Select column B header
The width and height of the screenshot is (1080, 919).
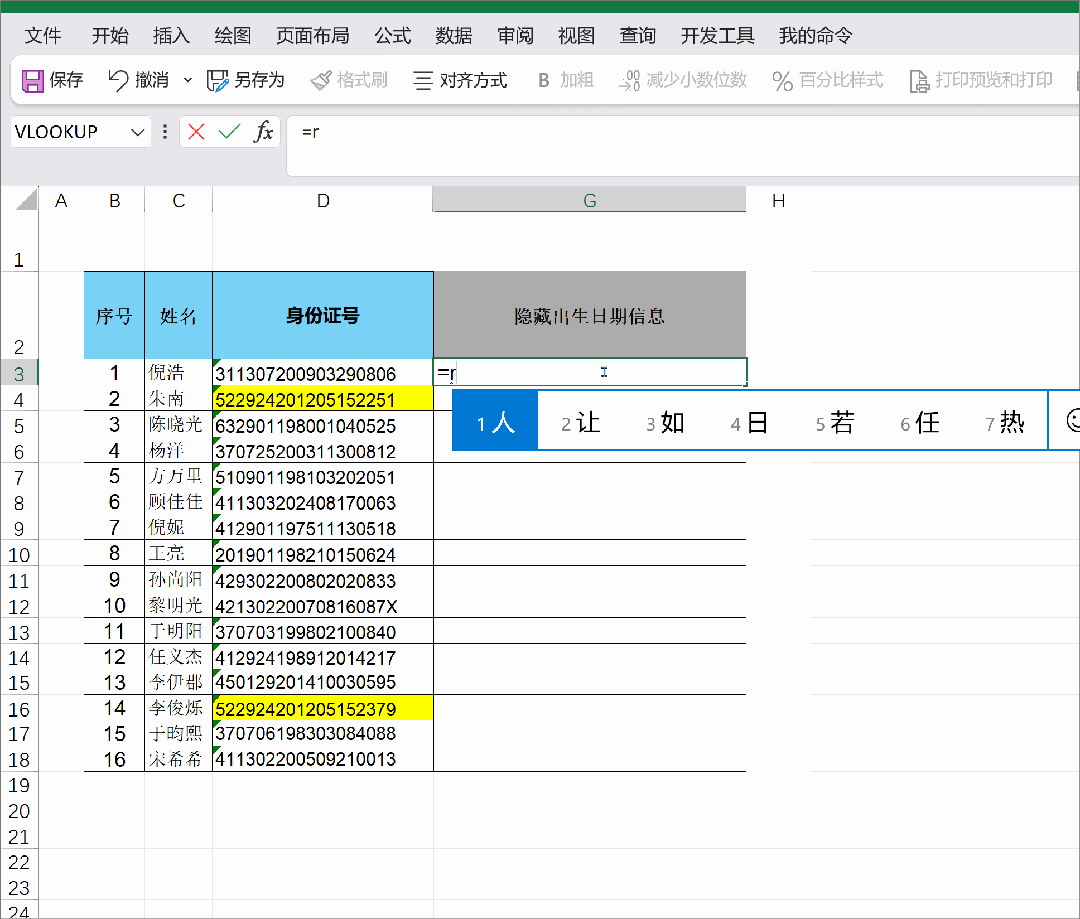pyautogui.click(x=114, y=200)
